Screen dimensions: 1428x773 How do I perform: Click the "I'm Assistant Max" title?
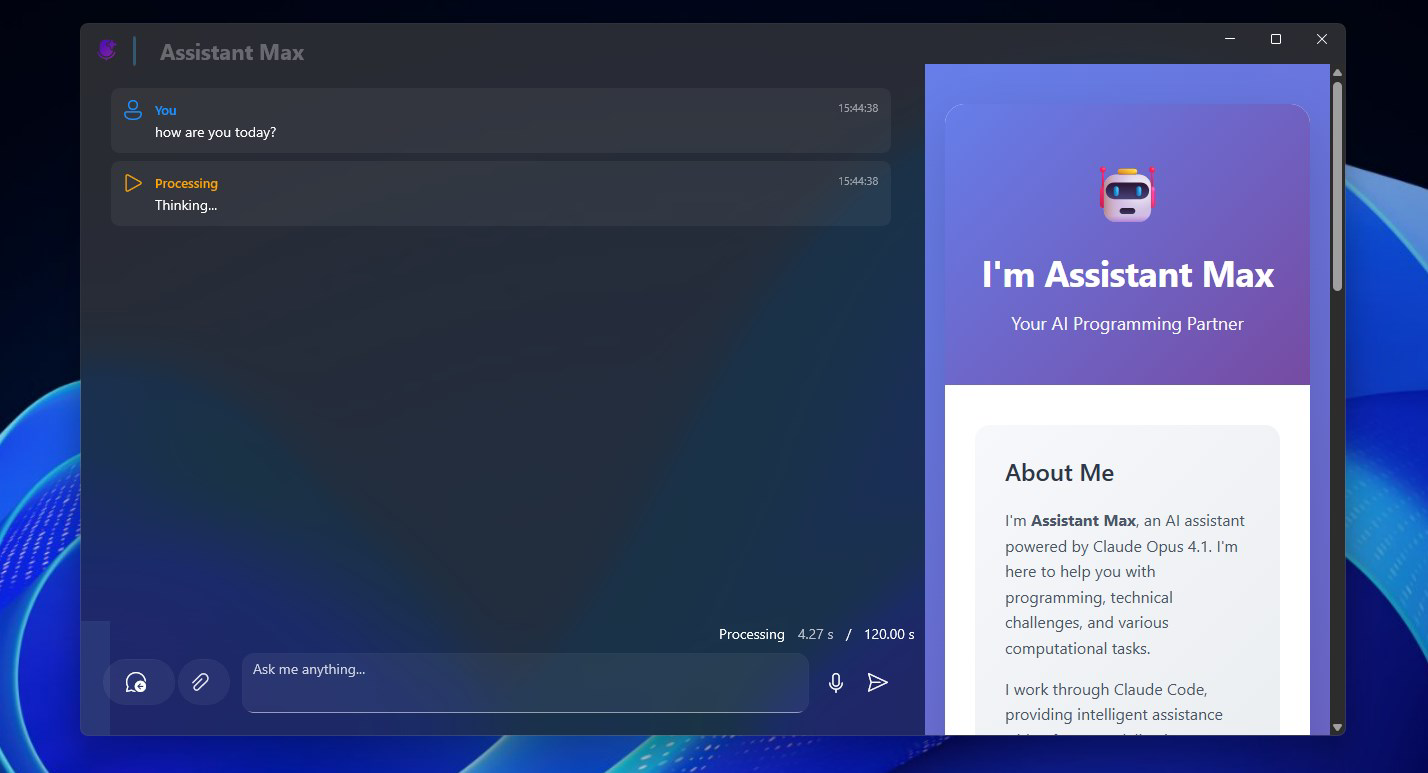(1127, 275)
